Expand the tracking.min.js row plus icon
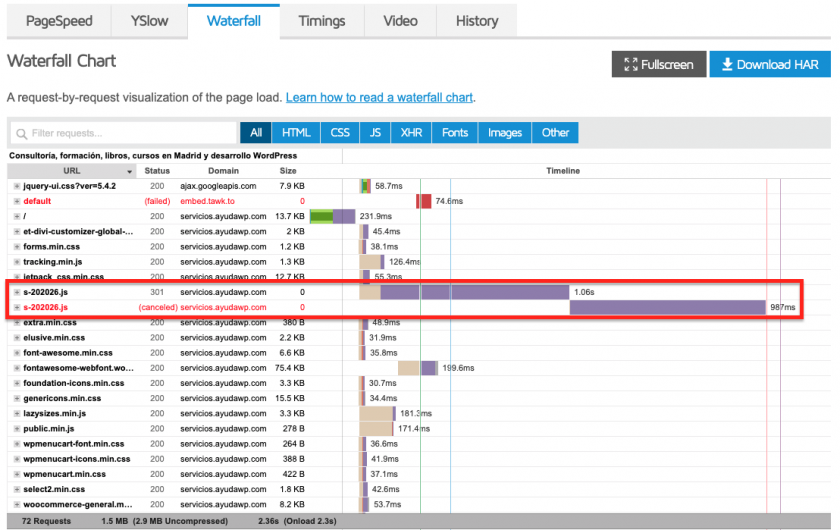Viewport: 840px width, 530px height. coord(16,262)
